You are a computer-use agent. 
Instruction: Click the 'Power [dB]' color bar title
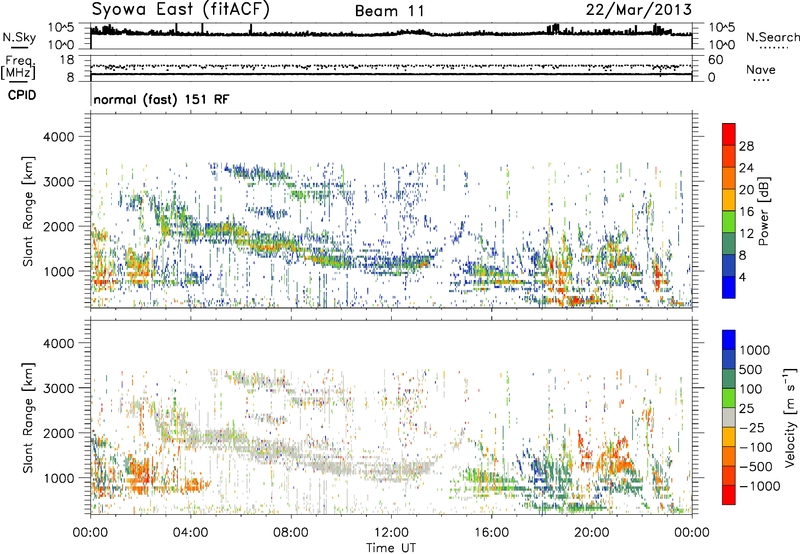coord(763,211)
